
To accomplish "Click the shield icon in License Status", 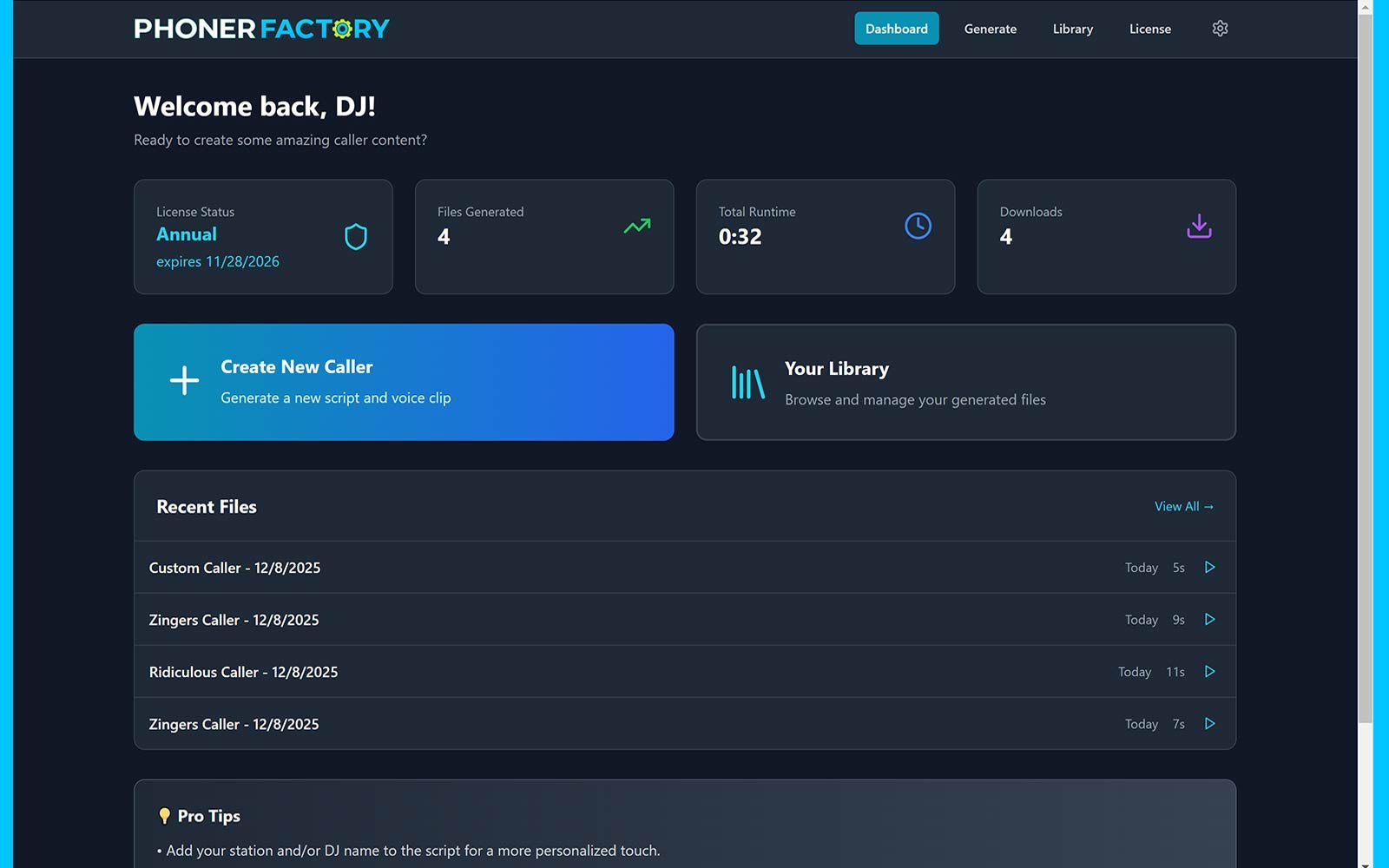I will [x=356, y=236].
